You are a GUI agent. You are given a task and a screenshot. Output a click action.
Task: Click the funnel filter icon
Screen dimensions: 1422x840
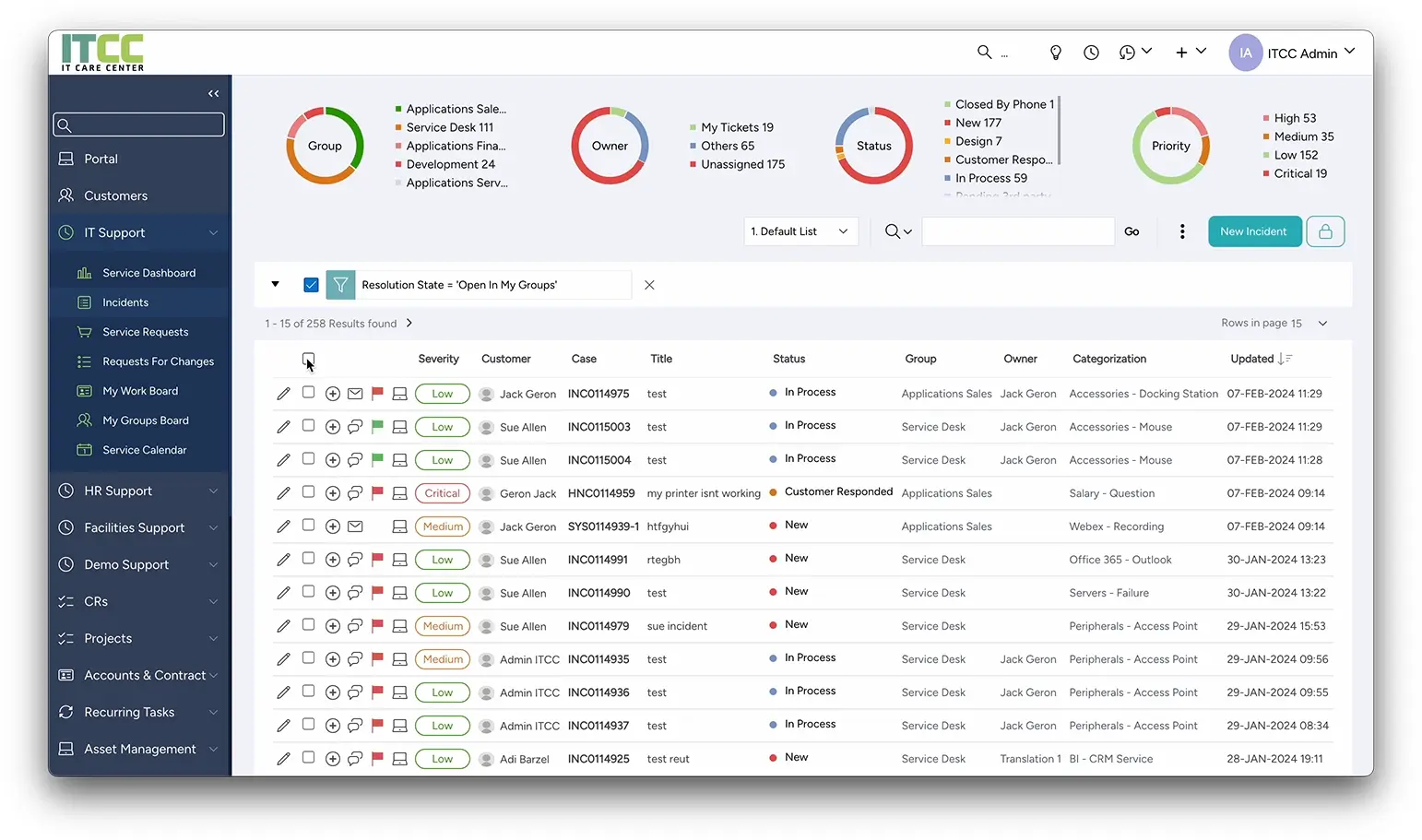[340, 285]
